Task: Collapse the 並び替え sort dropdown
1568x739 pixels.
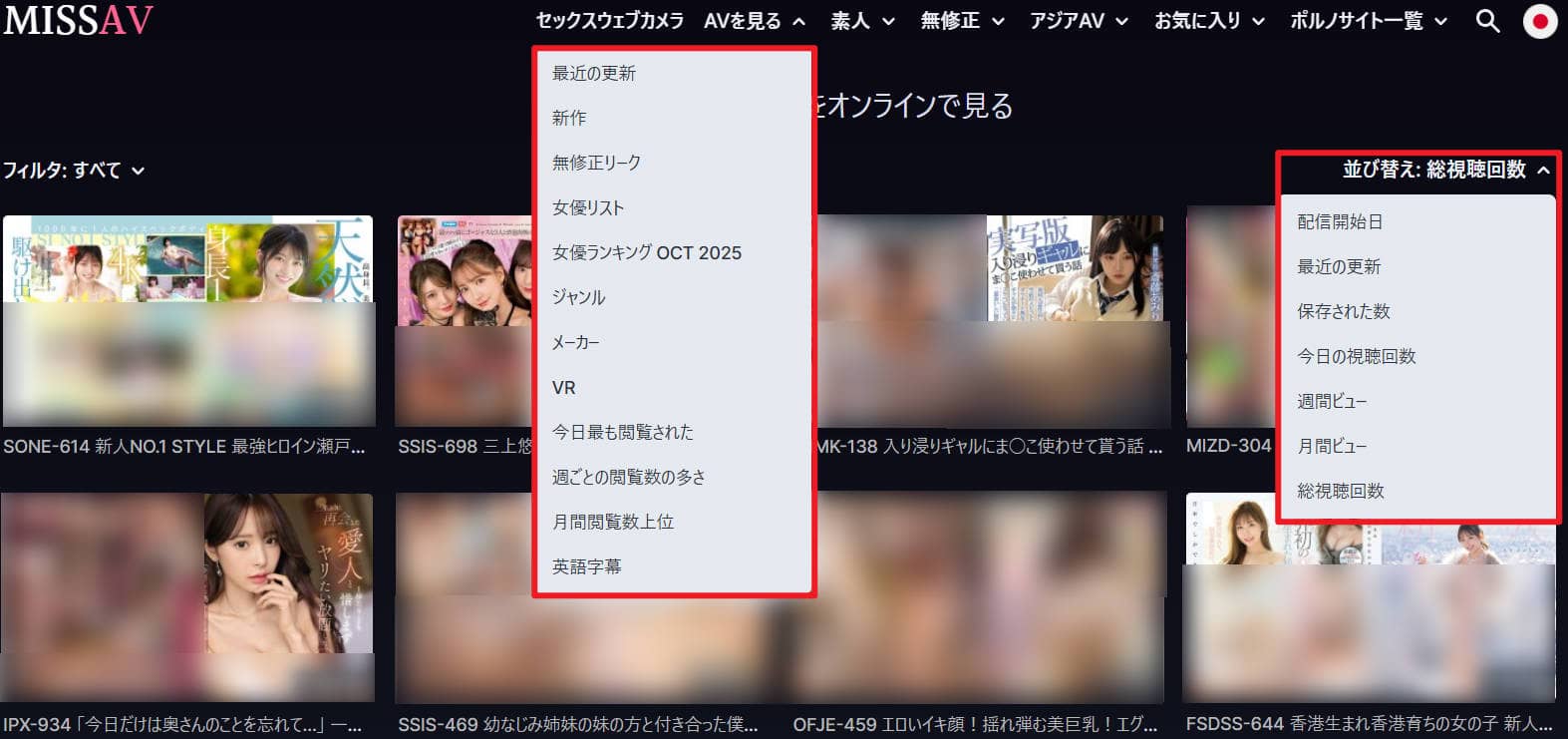Action: click(1445, 170)
